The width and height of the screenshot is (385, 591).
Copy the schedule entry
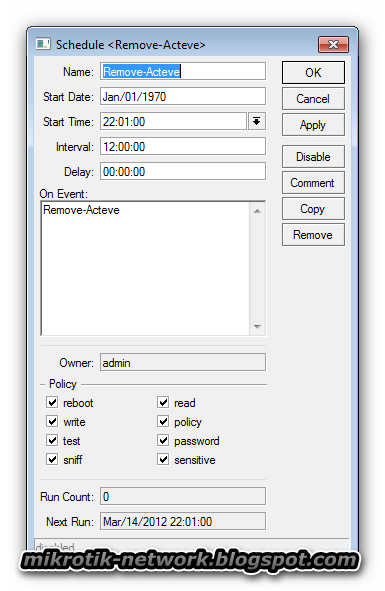coord(313,208)
